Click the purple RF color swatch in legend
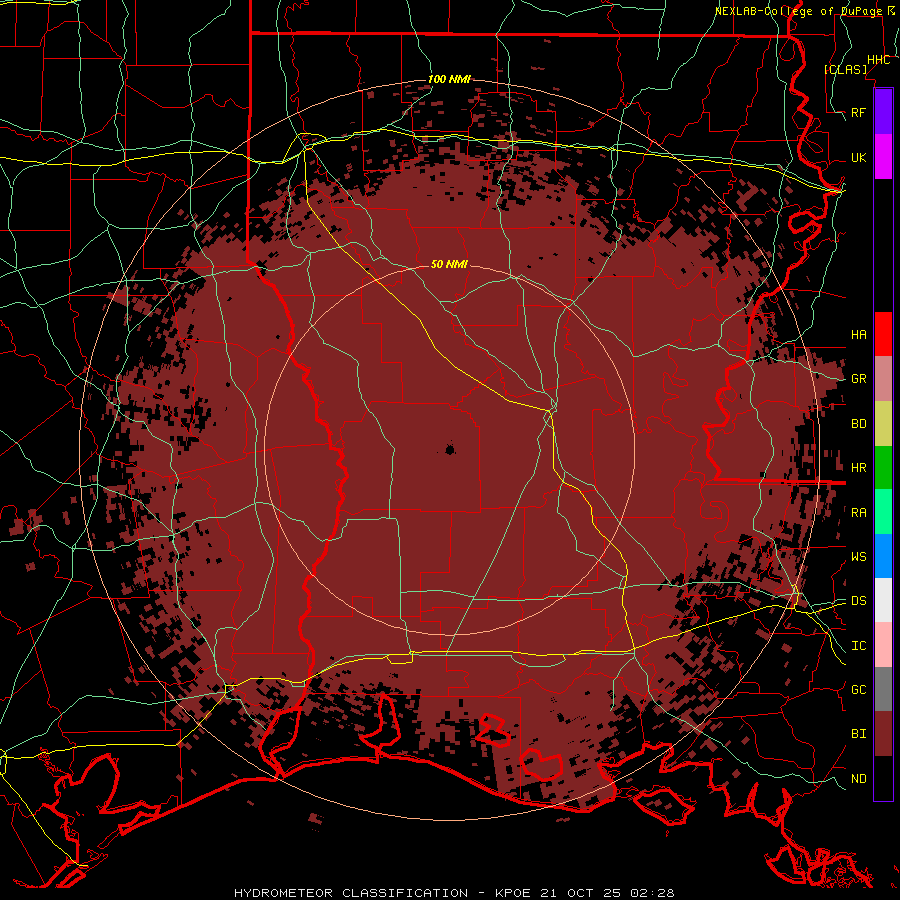Image resolution: width=900 pixels, height=900 pixels. (x=883, y=112)
